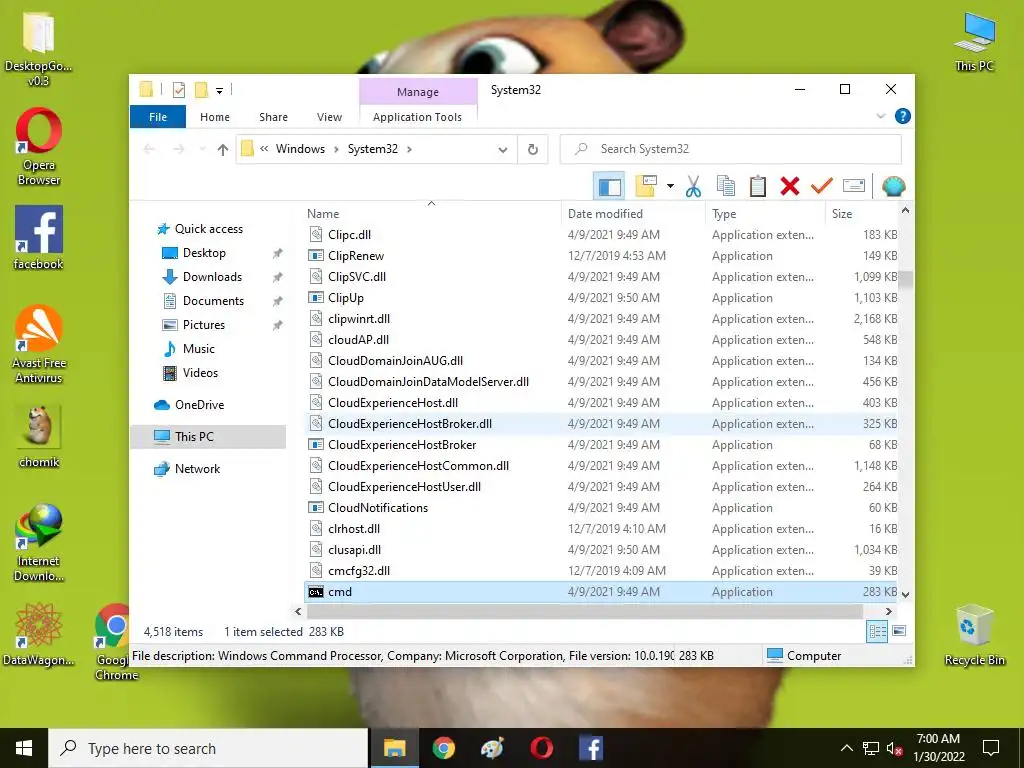This screenshot has height=768, width=1024.
Task: Select OneDrive in the navigation pane
Action: 199,405
